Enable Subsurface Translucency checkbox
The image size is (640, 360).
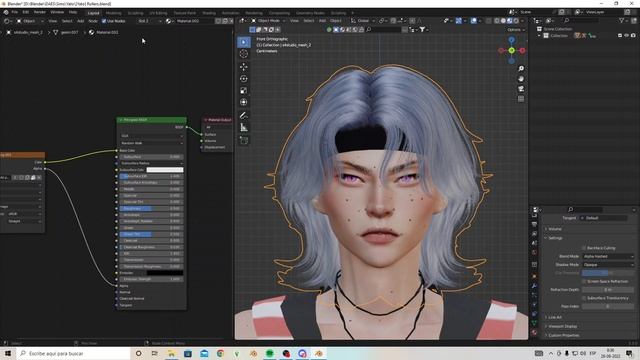click(584, 298)
